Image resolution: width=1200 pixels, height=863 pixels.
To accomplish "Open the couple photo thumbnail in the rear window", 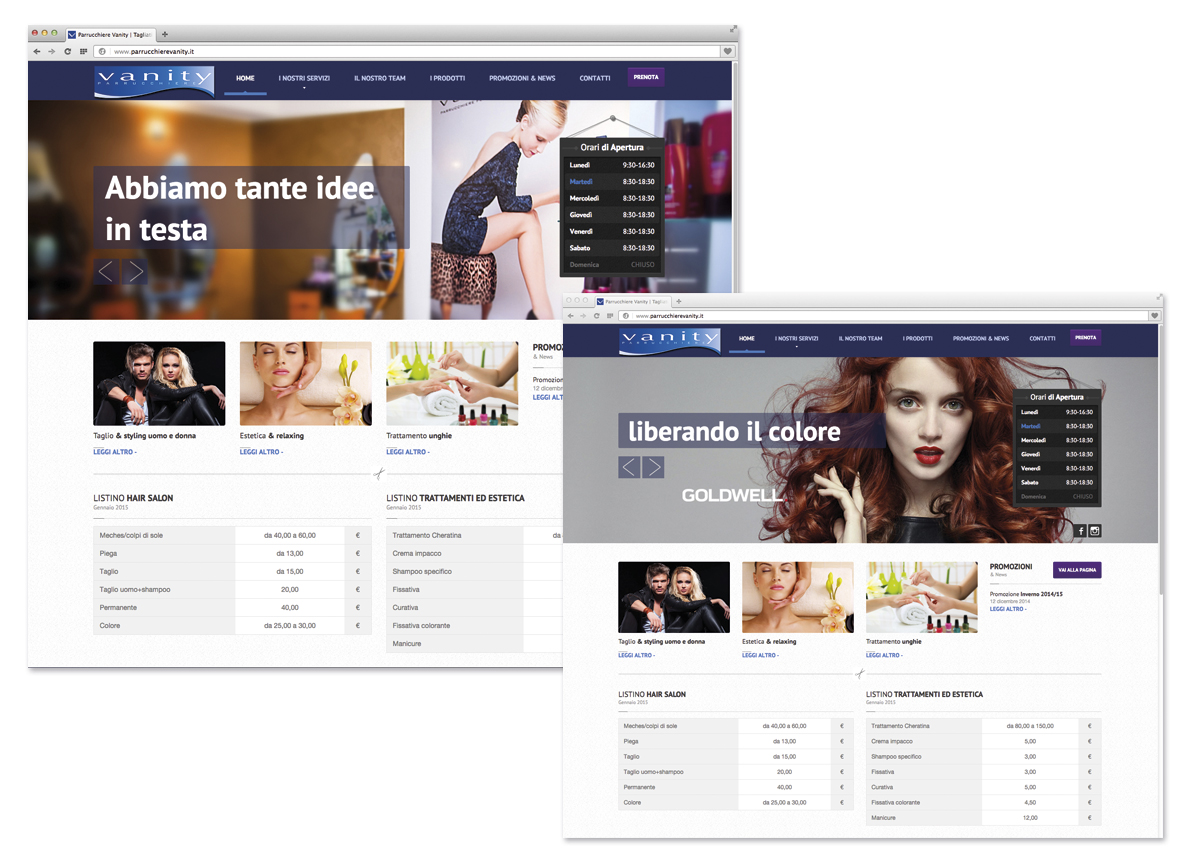I will [159, 384].
